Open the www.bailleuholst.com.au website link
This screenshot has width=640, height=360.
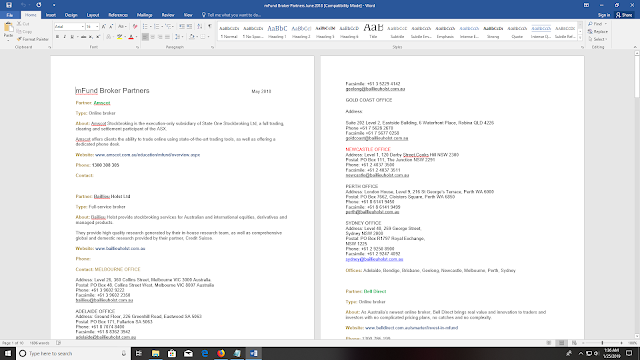tap(120, 248)
